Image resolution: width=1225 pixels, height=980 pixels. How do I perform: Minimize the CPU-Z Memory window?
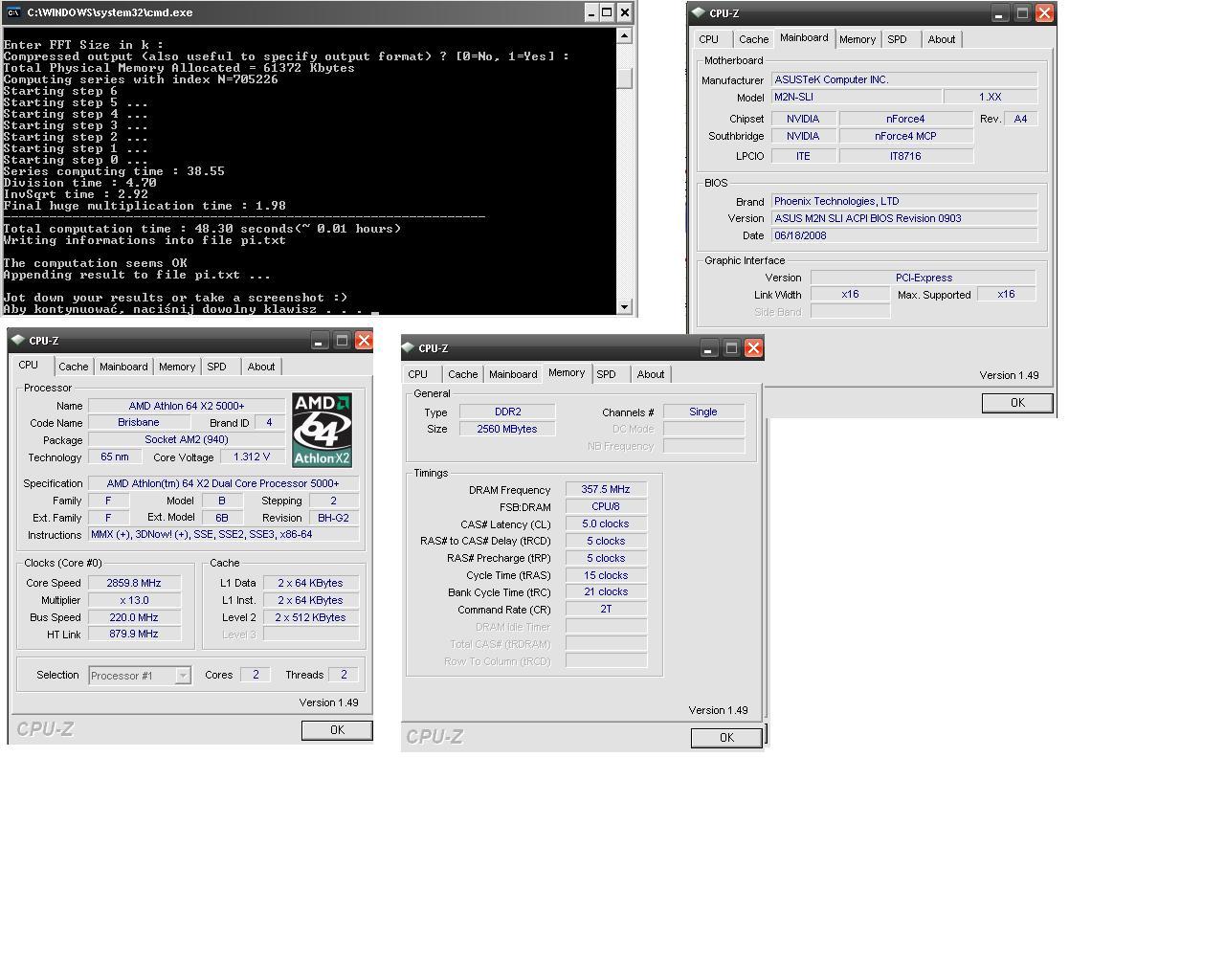pos(708,347)
